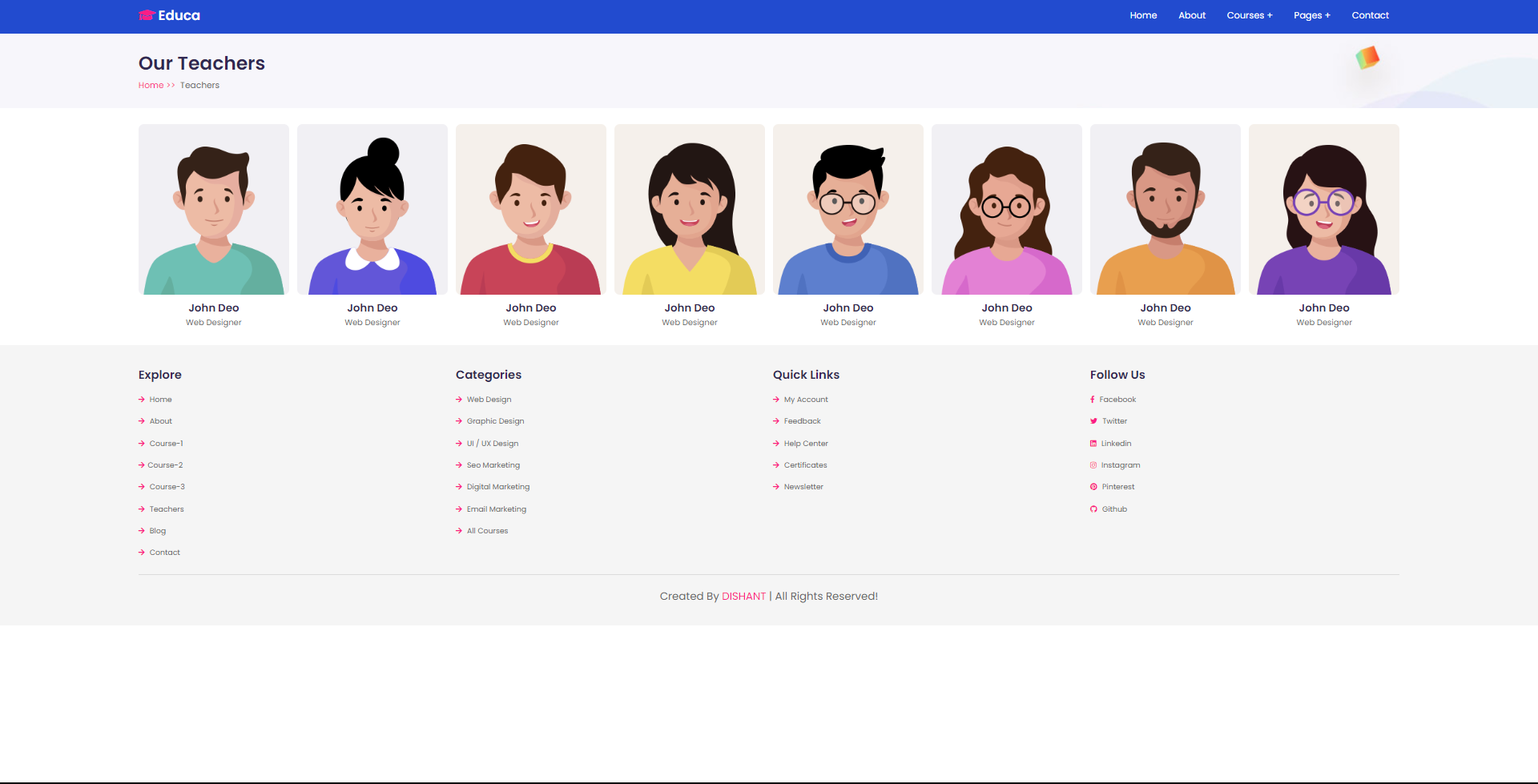This screenshot has height=784, width=1538.
Task: Click the Pinterest icon
Action: (1094, 486)
